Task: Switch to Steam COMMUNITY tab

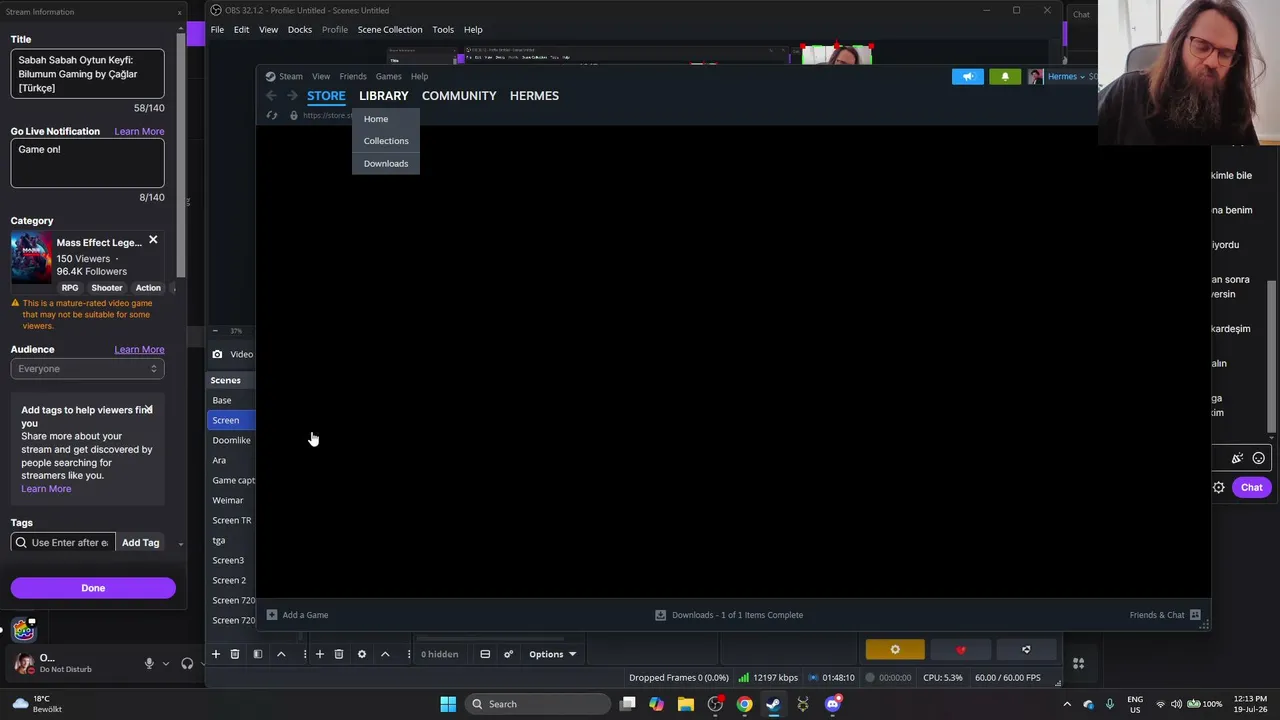Action: [459, 96]
